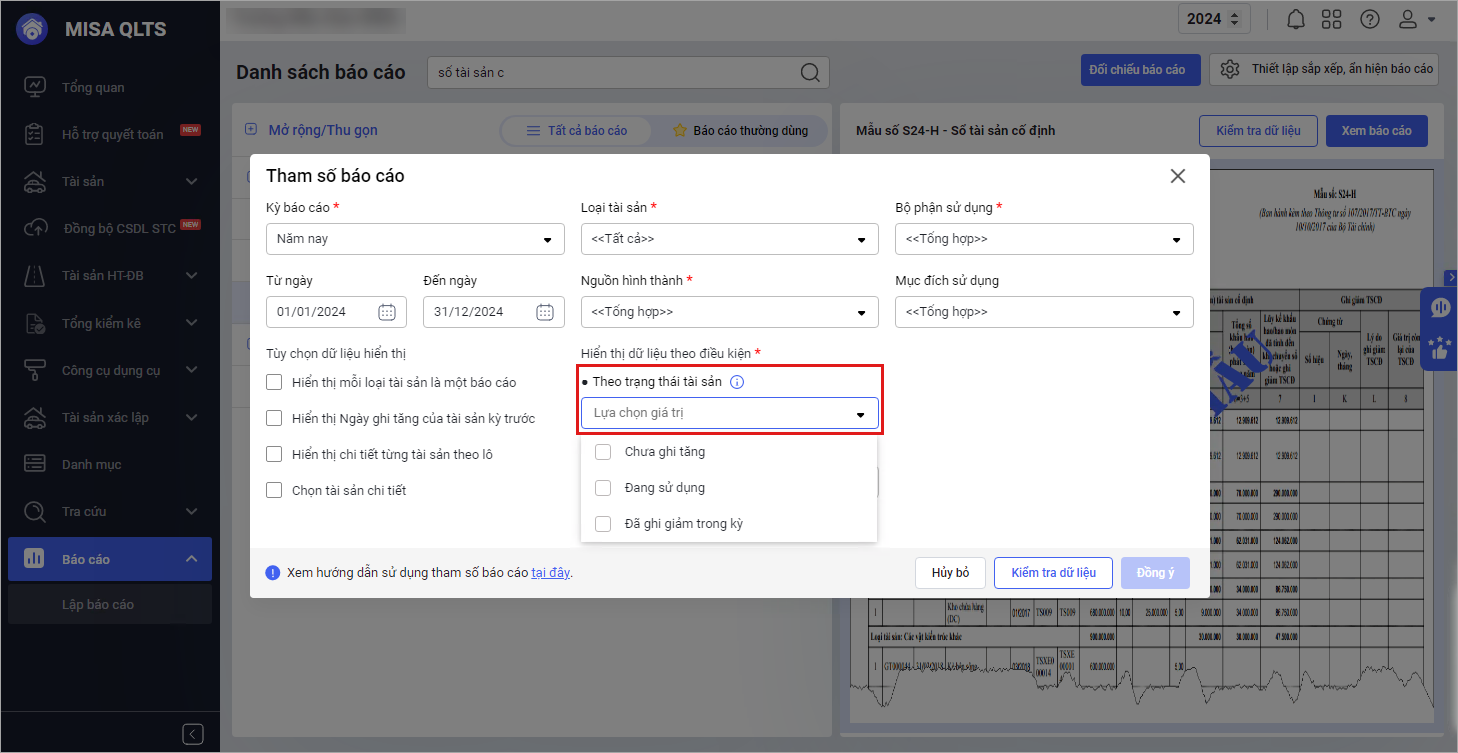Viewport: 1458px width, 753px height.
Task: Open calendar picker for Đến ngày
Action: pos(545,312)
